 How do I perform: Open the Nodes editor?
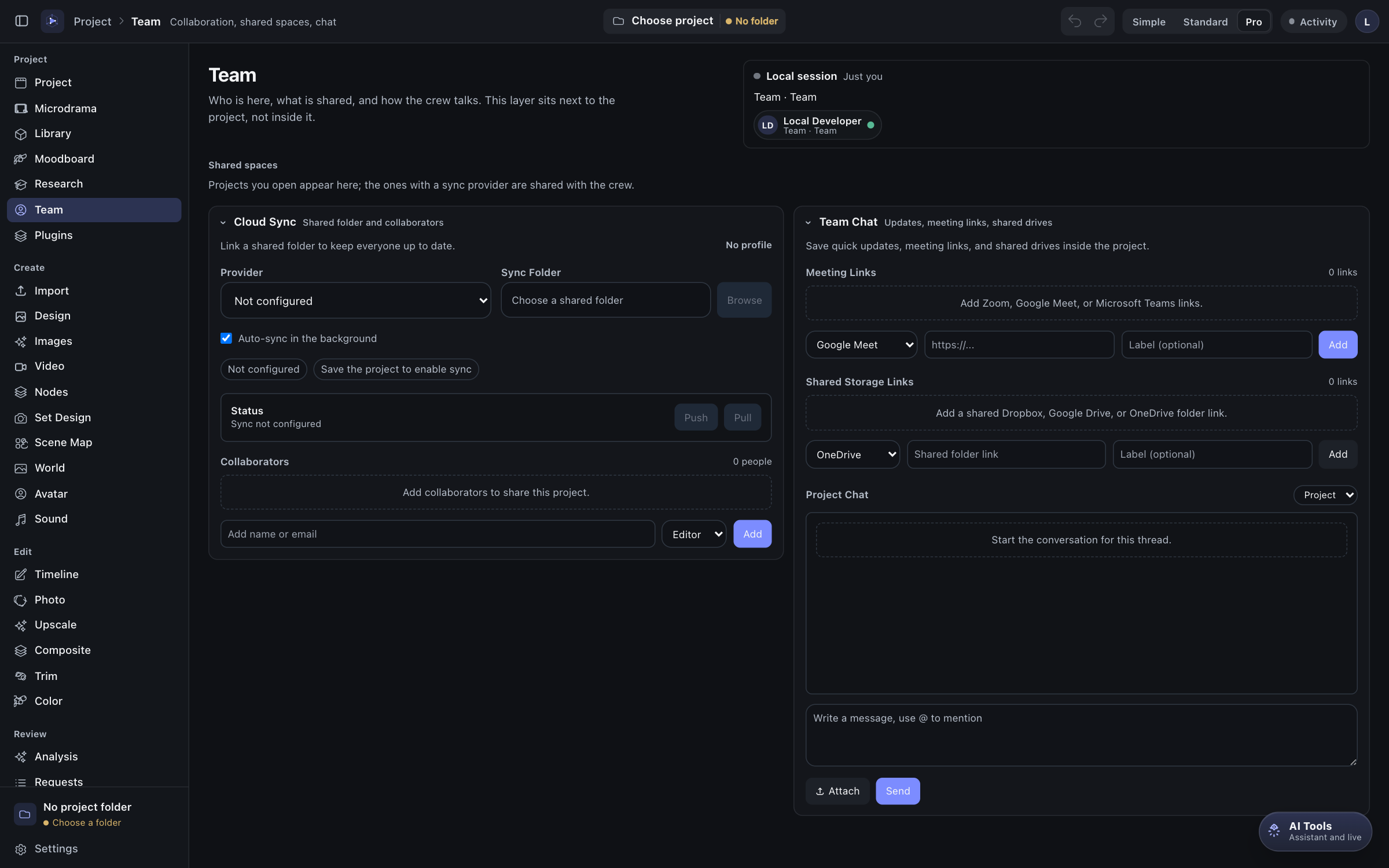pyautogui.click(x=94, y=392)
